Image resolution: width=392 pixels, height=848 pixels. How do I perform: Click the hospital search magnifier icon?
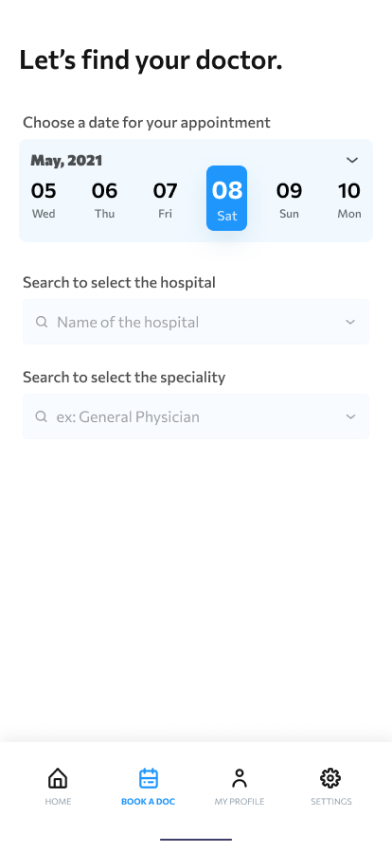[42, 322]
